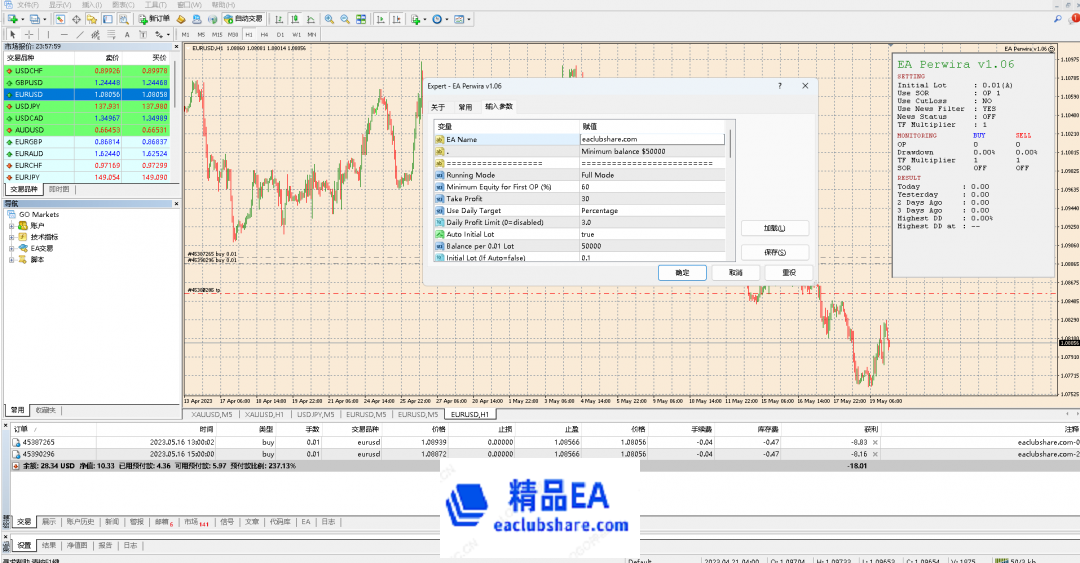Expand the 技术指标 tree node
This screenshot has width=1080, height=563.
(x=11, y=237)
